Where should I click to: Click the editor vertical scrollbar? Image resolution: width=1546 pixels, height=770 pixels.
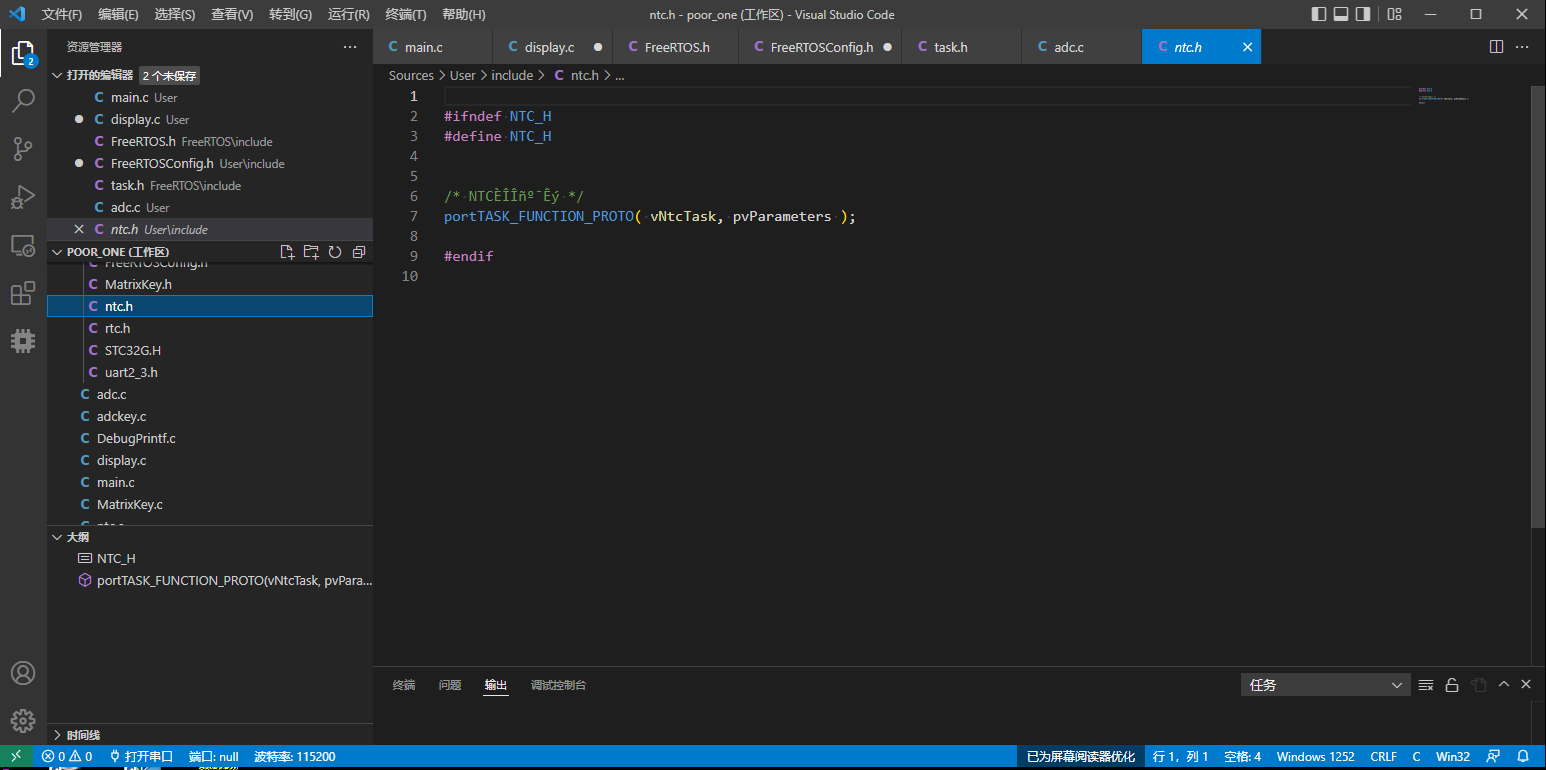coord(1538,306)
